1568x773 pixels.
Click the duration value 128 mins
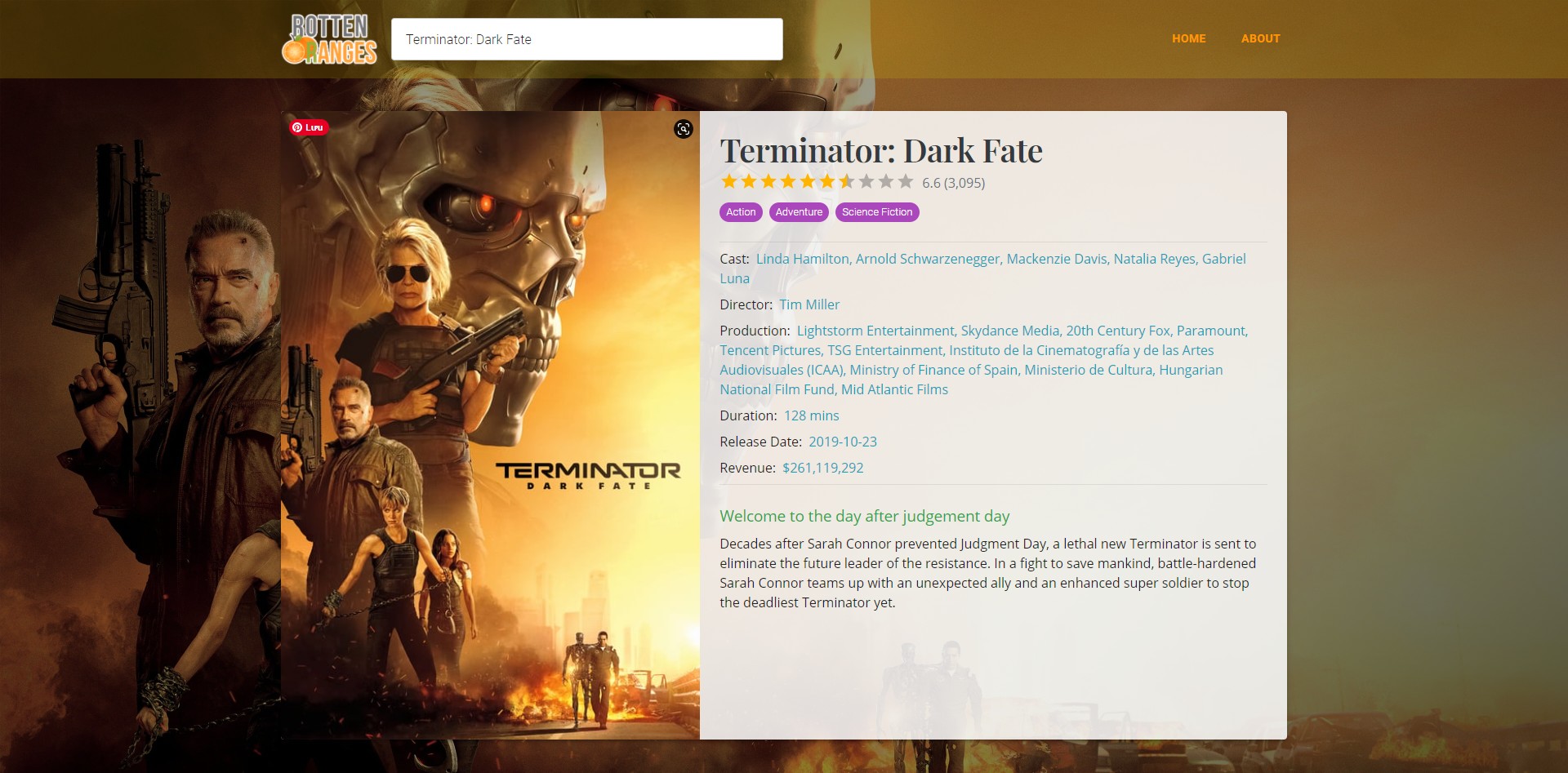coord(811,415)
